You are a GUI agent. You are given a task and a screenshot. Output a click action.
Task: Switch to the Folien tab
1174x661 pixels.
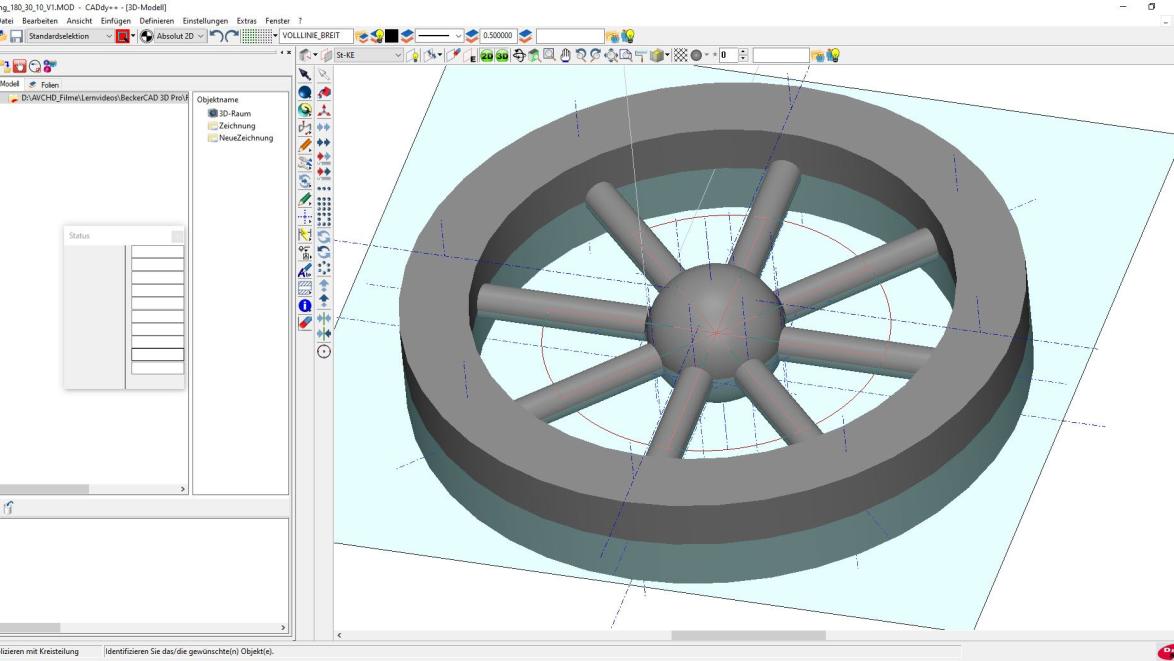coord(49,85)
